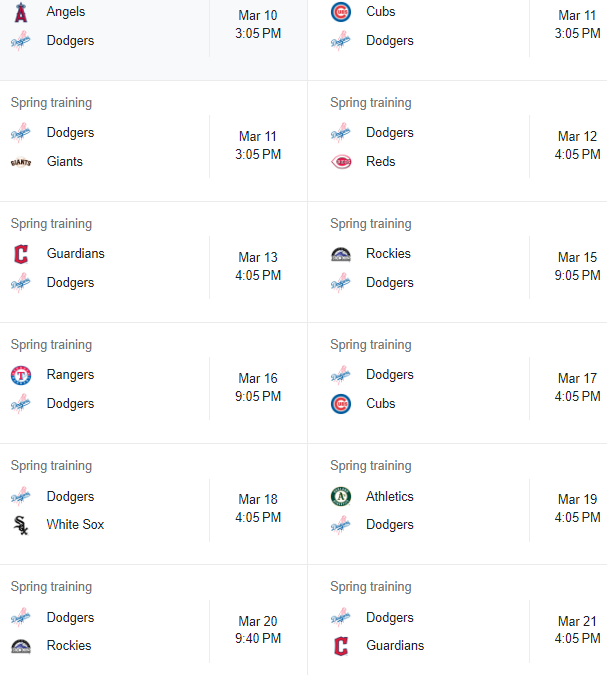This screenshot has height=675, width=607.
Task: Click Guardians logo in Mar 21 game
Action: tap(341, 646)
